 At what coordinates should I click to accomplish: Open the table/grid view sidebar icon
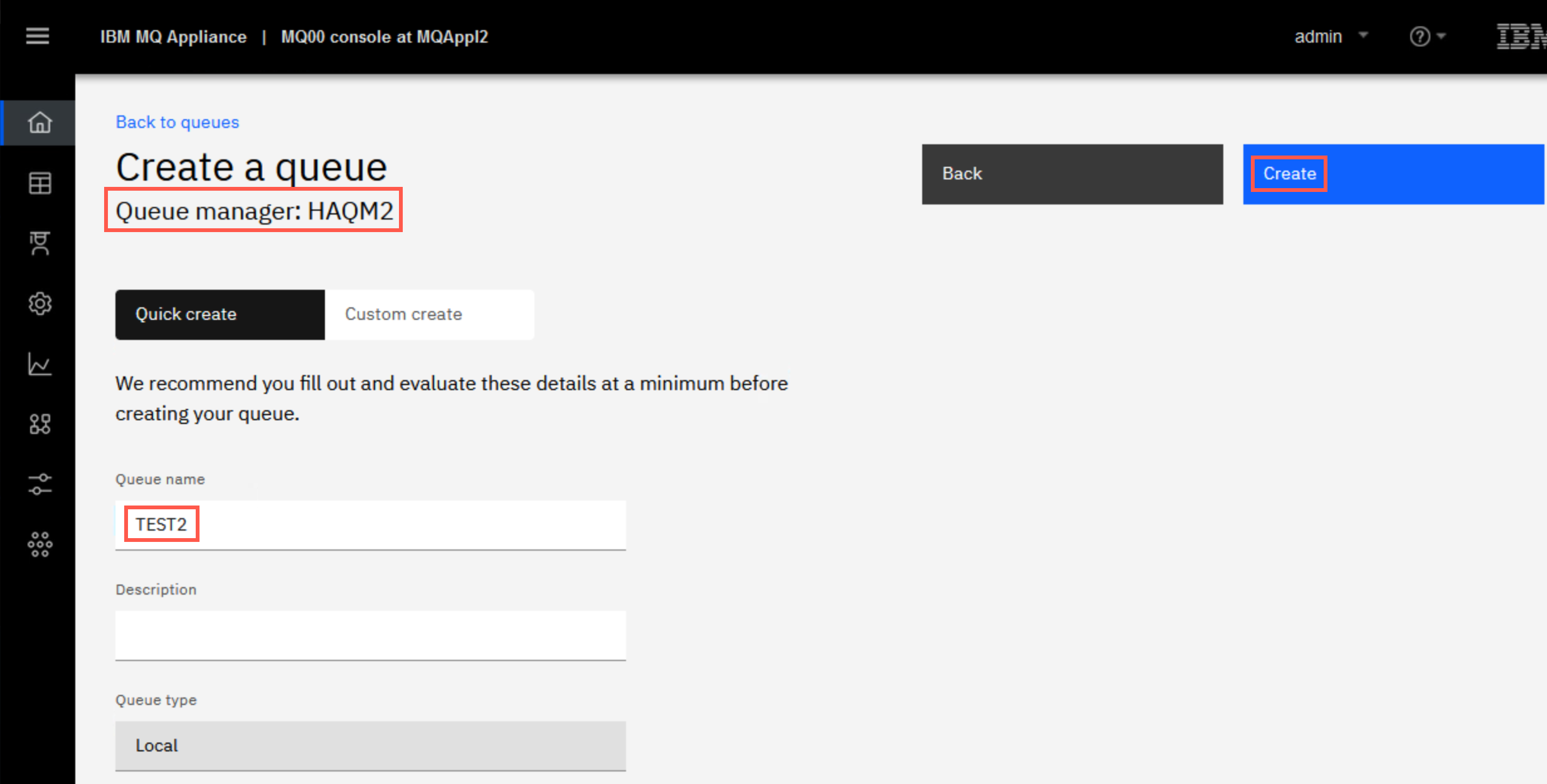40,183
